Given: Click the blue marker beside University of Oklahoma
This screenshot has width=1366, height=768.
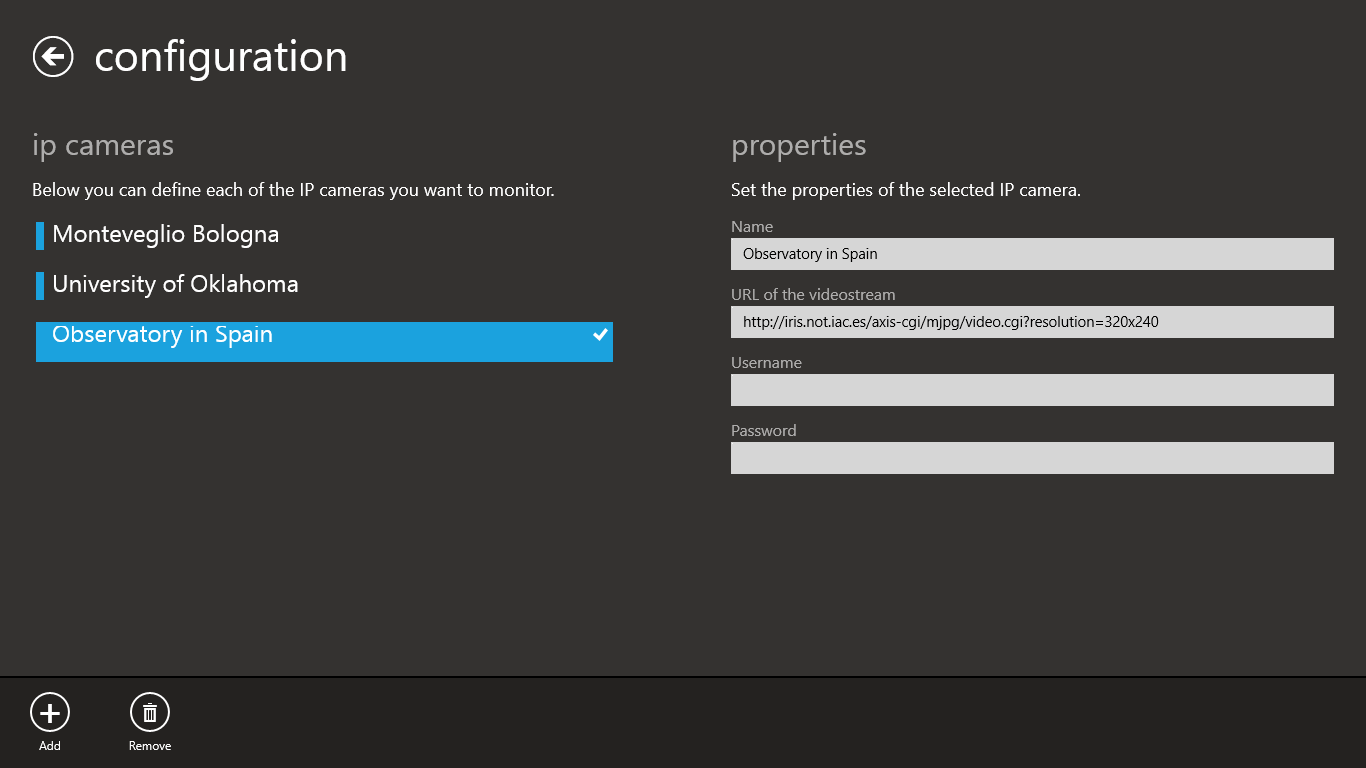Looking at the screenshot, I should pos(39,284).
